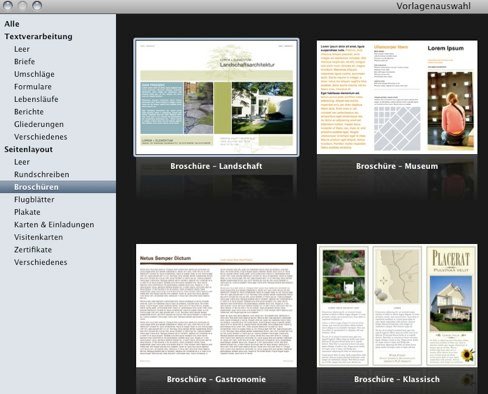This screenshot has width=488, height=394.
Task: Select the Gastronomie brochure thumbnail
Action: click(x=216, y=306)
